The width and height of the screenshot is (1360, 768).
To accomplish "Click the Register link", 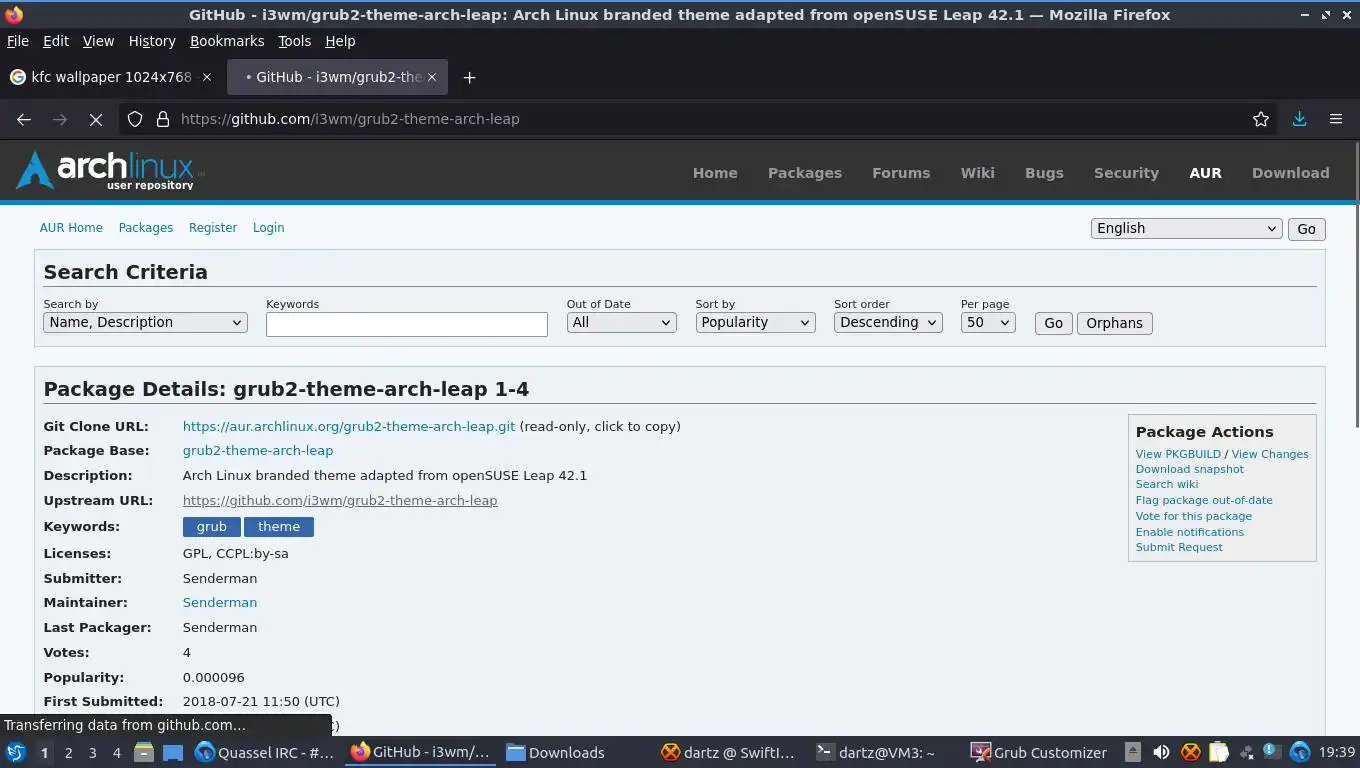I will [213, 228].
